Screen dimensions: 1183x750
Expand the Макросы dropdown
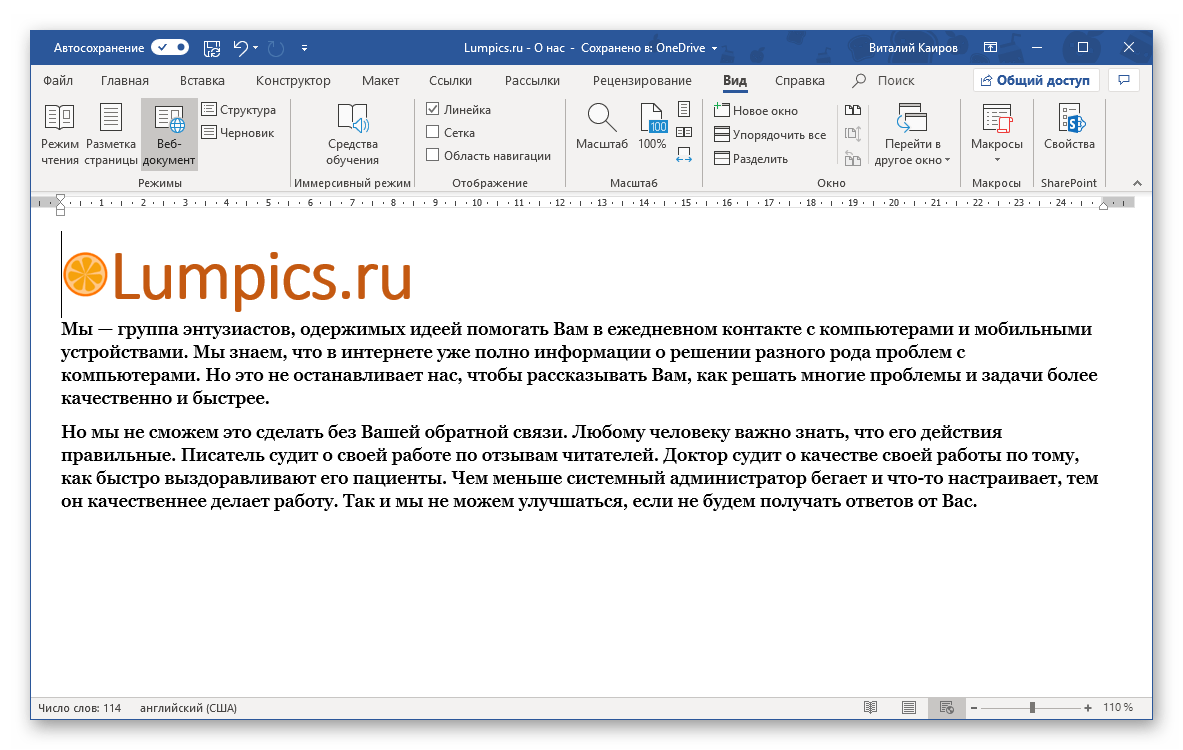pos(996,158)
